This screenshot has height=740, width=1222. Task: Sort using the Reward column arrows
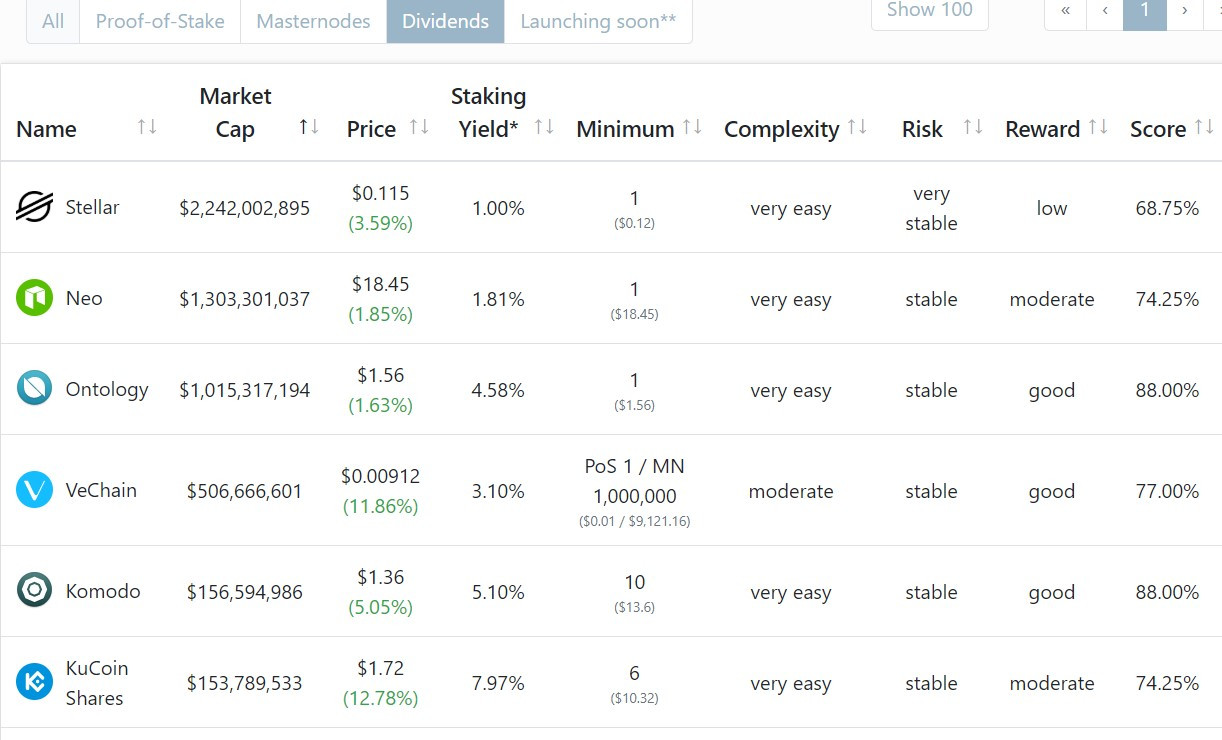pos(1098,127)
